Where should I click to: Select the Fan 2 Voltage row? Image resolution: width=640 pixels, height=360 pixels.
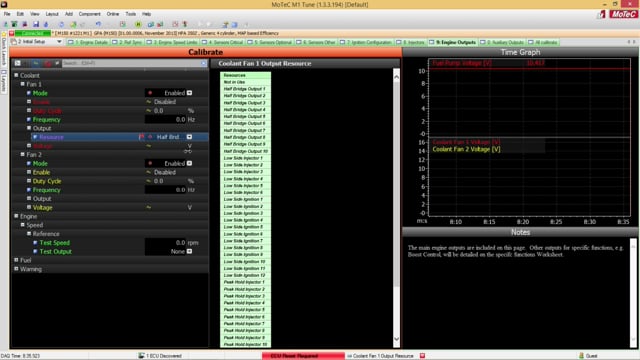point(110,207)
